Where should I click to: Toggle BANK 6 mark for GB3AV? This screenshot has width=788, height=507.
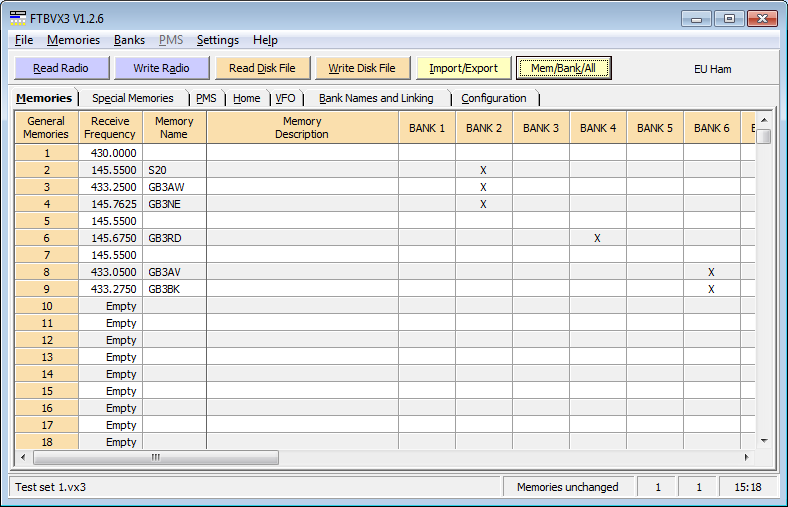click(711, 272)
